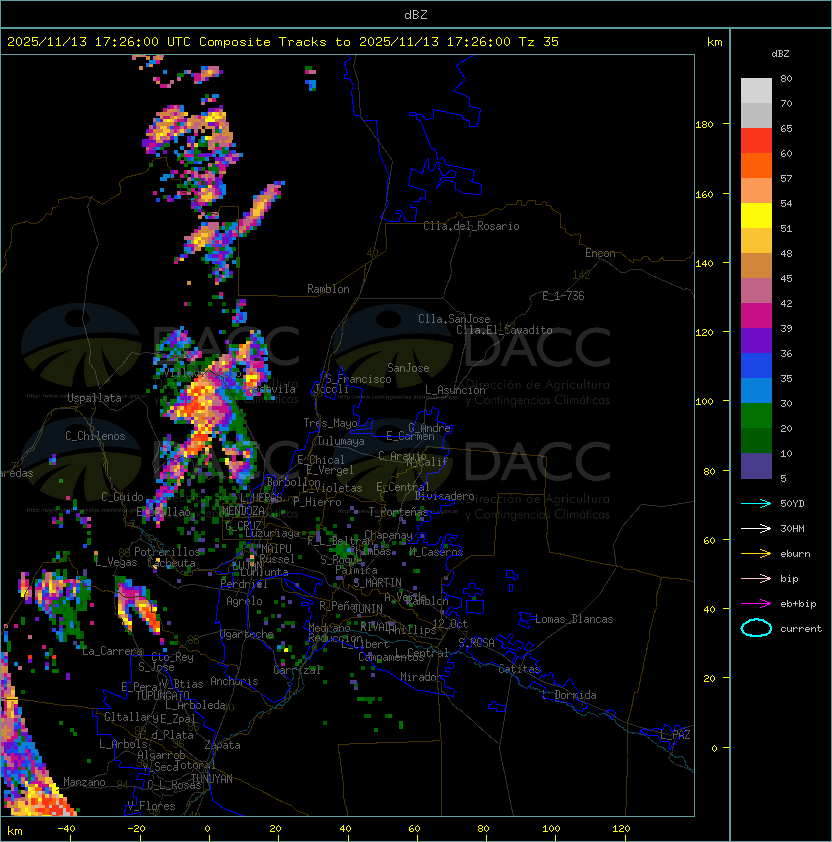
Task: Click the 'Manzano' map label
Action: (x=84, y=782)
